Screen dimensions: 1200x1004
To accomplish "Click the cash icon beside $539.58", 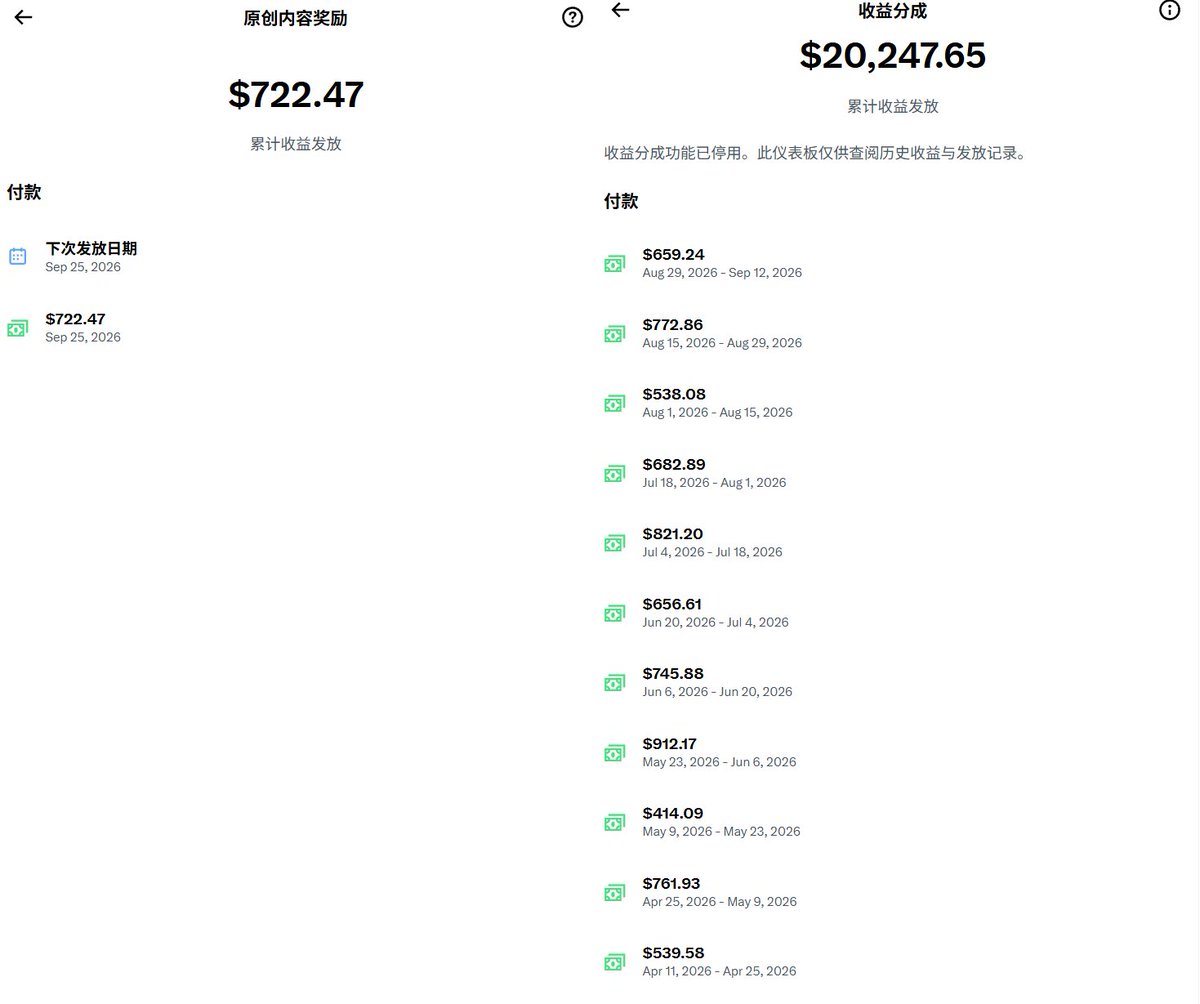I will pyautogui.click(x=614, y=962).
